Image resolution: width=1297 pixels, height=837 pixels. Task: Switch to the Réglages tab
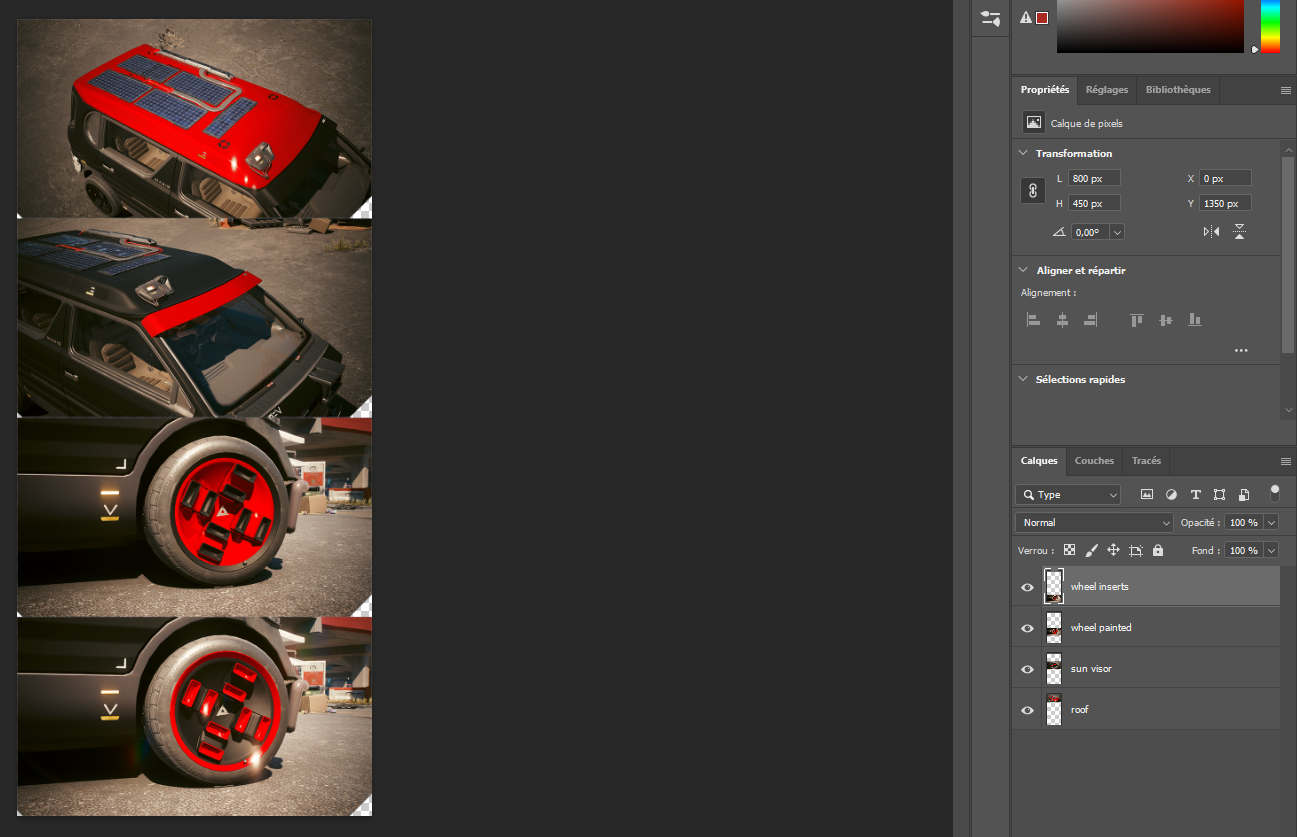point(1107,90)
